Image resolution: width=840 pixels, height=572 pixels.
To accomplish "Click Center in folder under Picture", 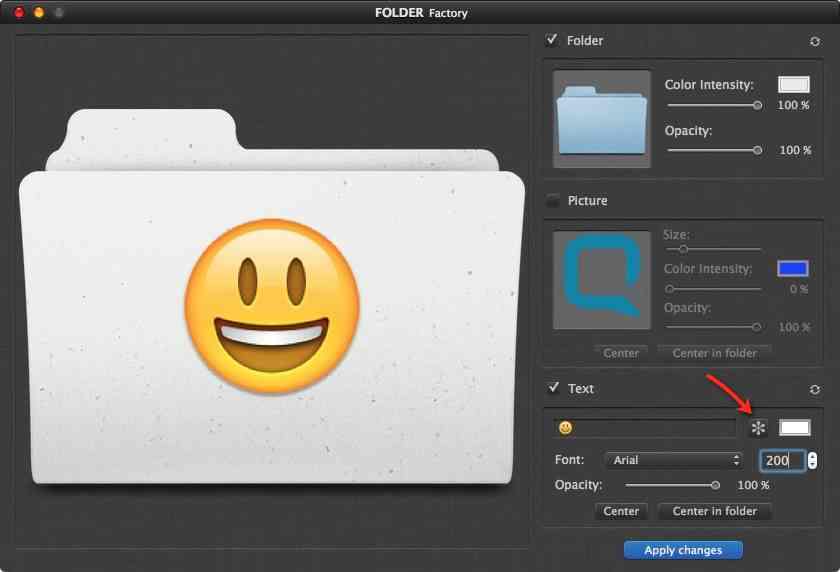I will 715,353.
